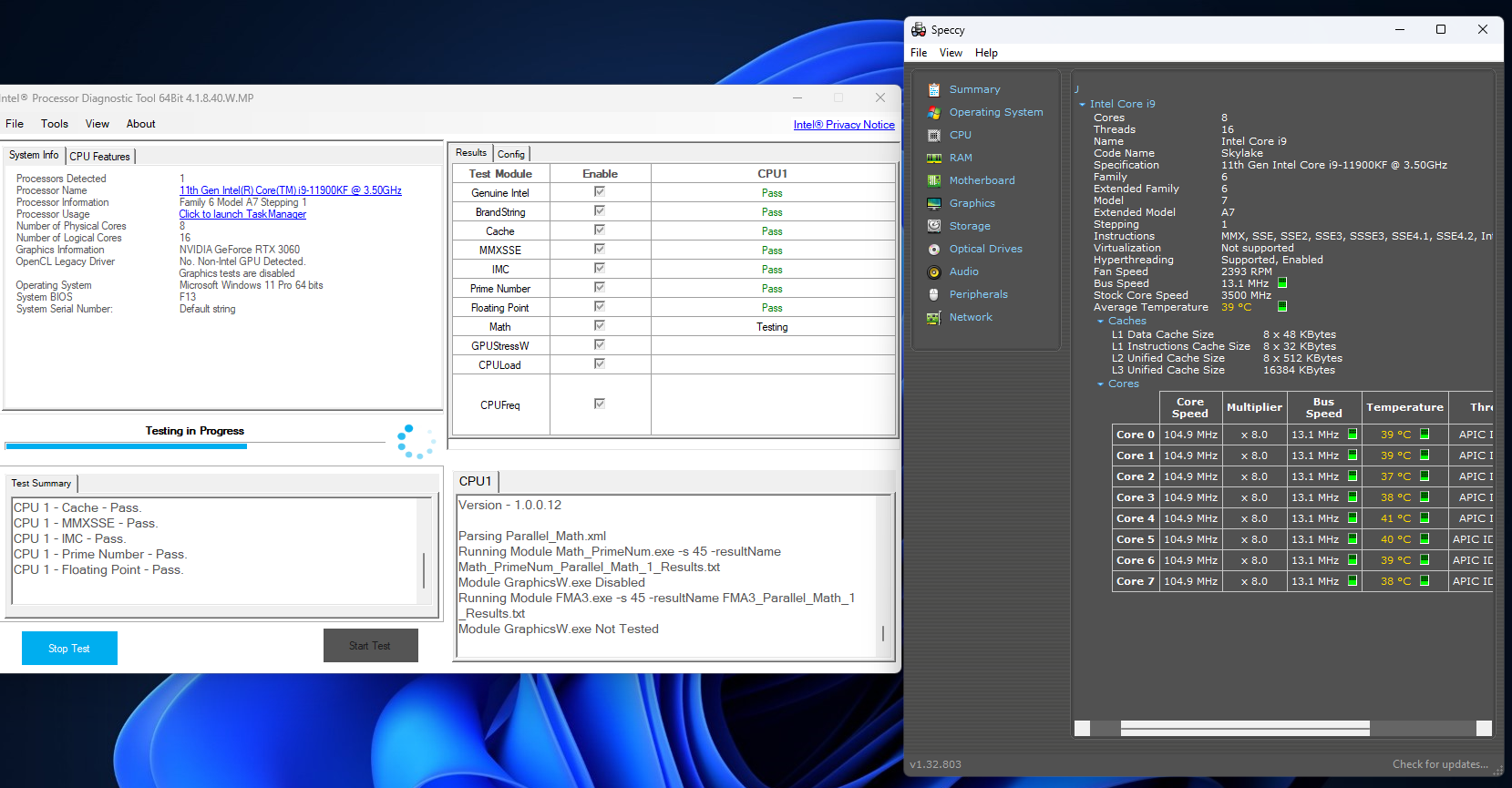1512x788 pixels.
Task: Switch to the Config tab
Action: pyautogui.click(x=510, y=154)
